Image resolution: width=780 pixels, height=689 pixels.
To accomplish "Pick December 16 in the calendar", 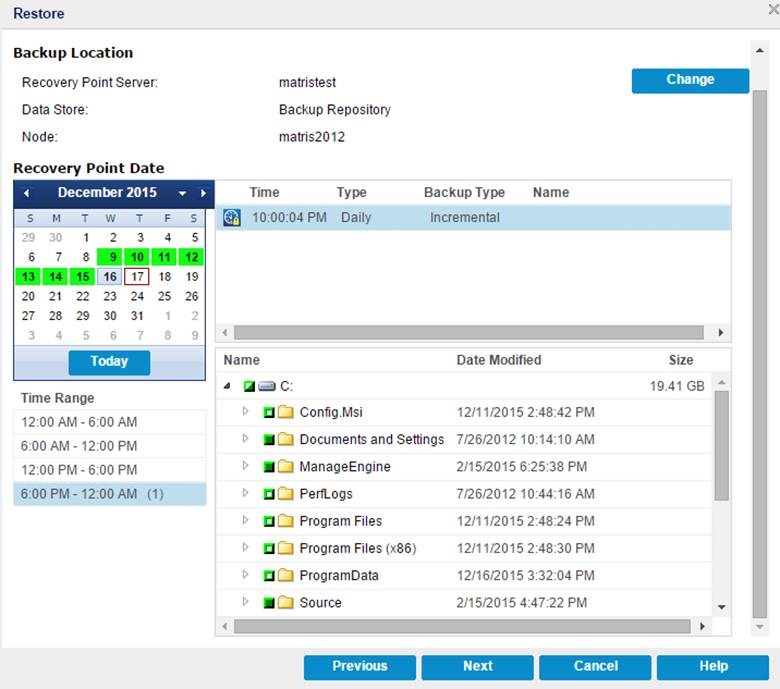I will pyautogui.click(x=110, y=277).
